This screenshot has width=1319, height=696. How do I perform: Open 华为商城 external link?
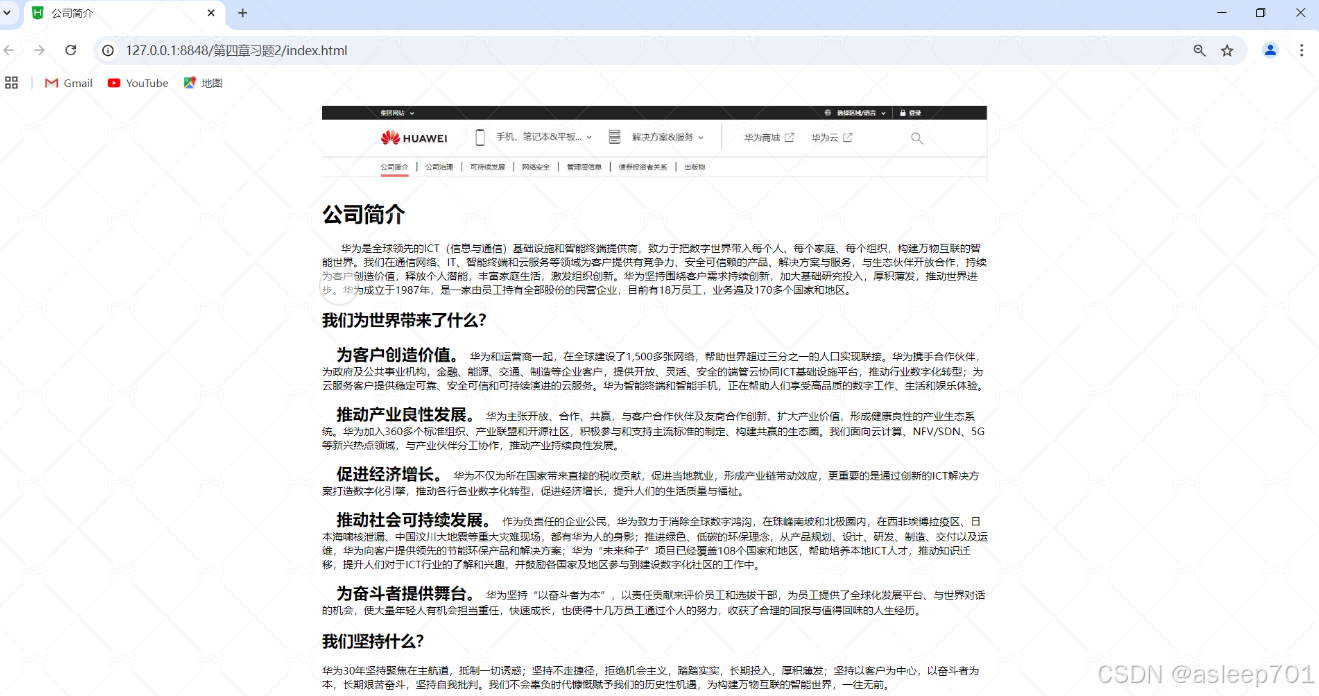(x=769, y=138)
